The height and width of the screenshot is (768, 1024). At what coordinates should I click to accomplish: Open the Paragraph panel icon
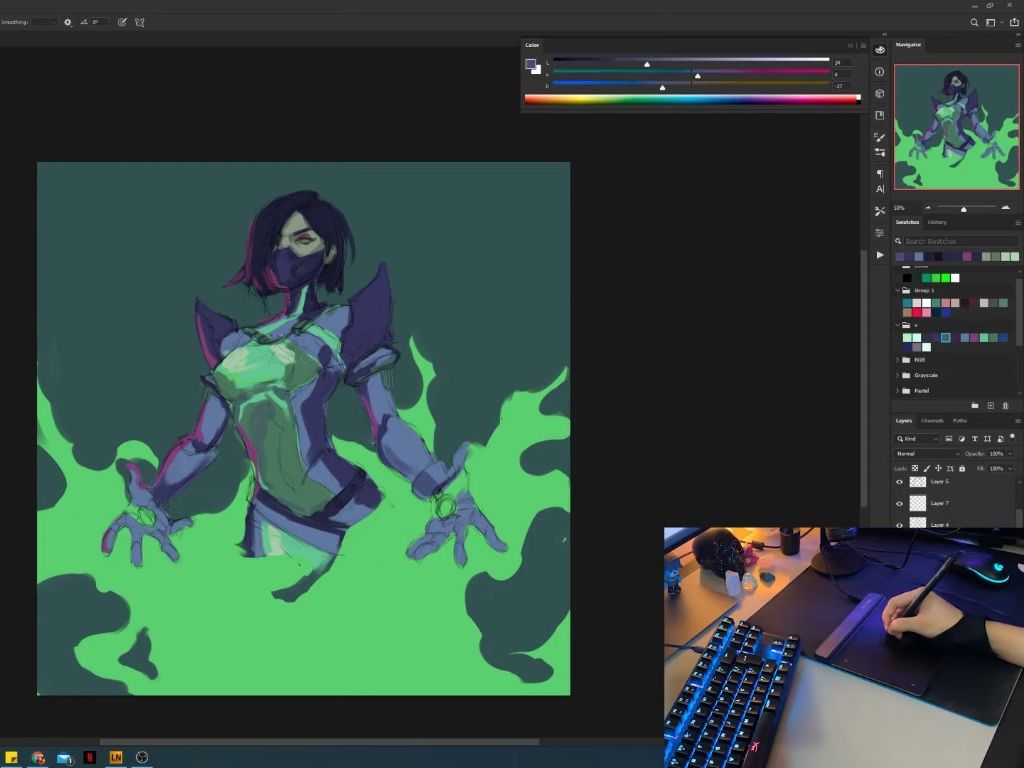coord(880,174)
